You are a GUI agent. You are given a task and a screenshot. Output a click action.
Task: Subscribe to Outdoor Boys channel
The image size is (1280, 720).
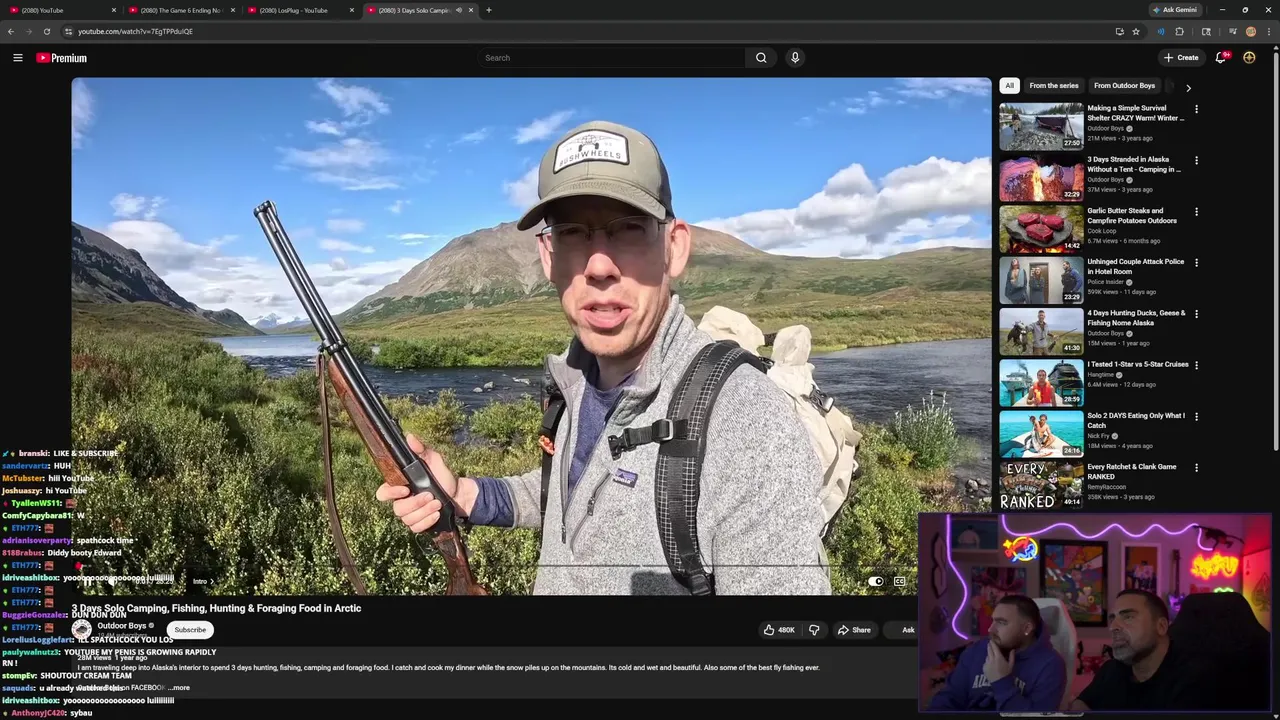190,630
